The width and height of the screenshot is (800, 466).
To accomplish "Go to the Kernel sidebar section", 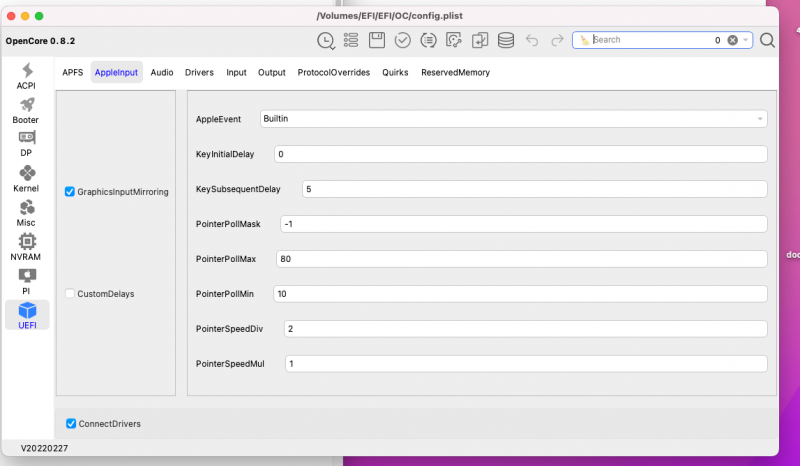I will [x=27, y=179].
